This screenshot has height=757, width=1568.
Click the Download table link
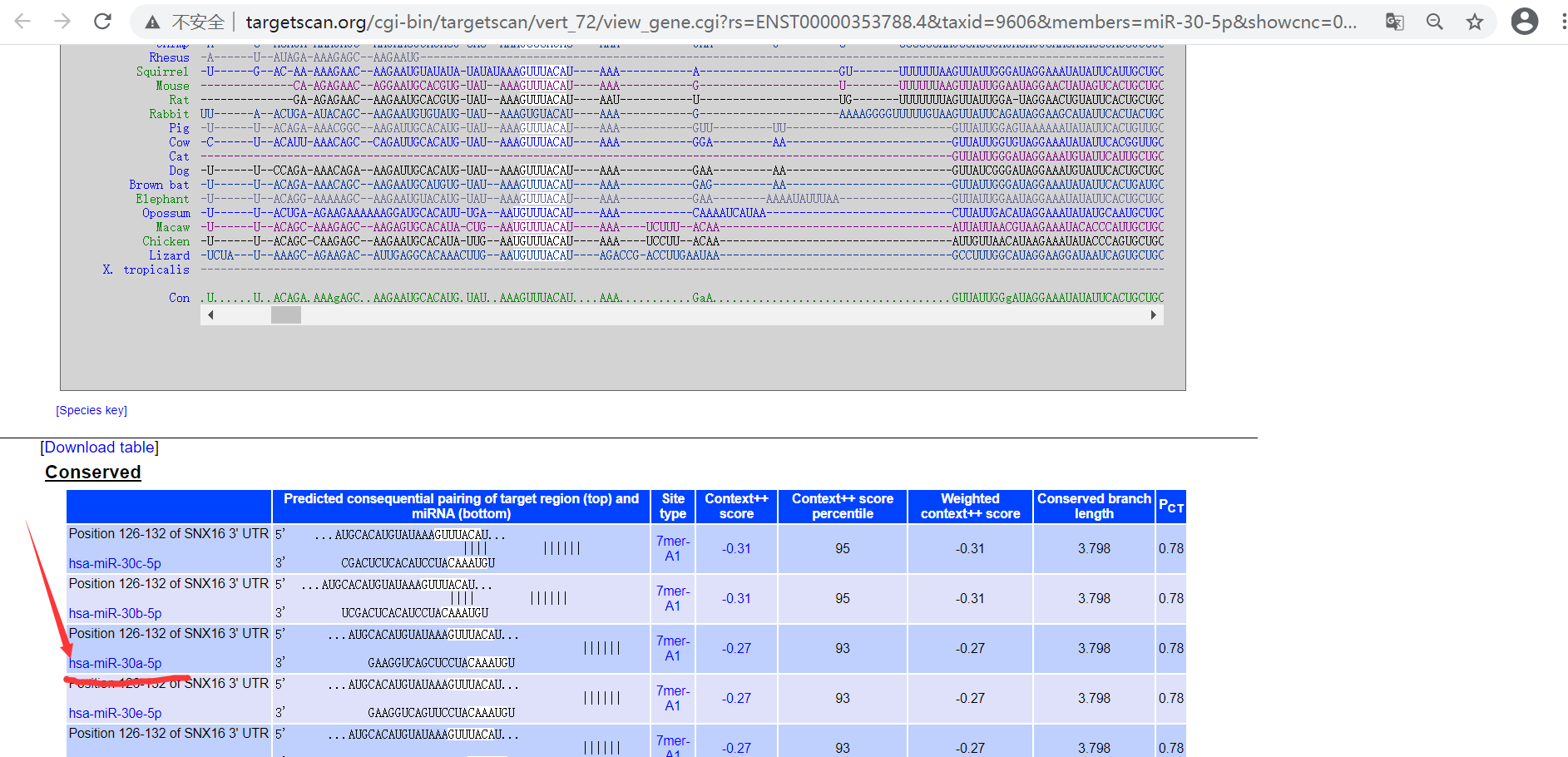pos(99,448)
